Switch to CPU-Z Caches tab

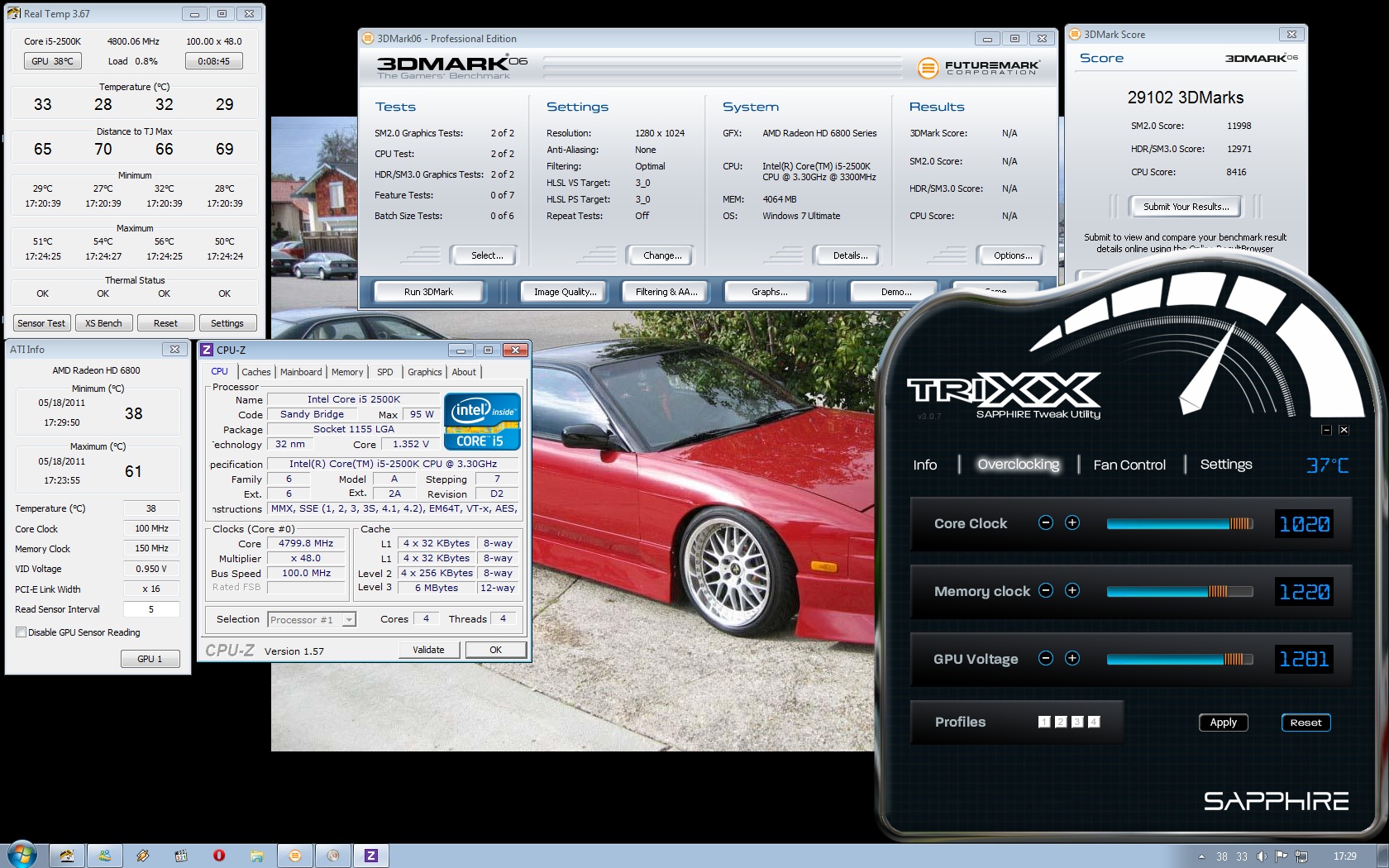[256, 372]
